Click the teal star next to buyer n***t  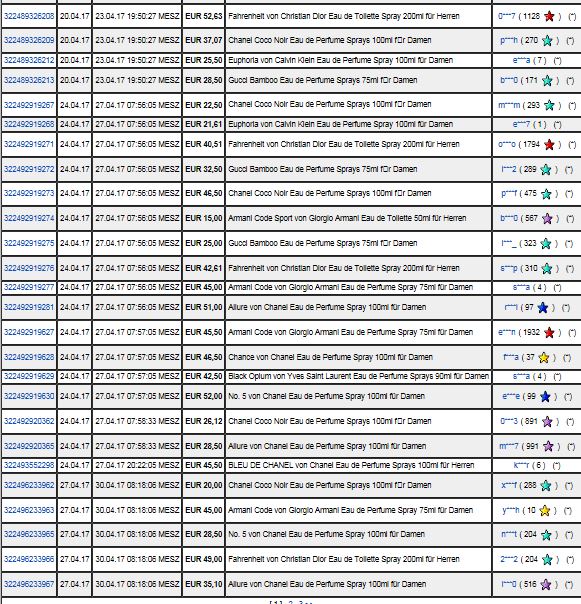(546, 535)
